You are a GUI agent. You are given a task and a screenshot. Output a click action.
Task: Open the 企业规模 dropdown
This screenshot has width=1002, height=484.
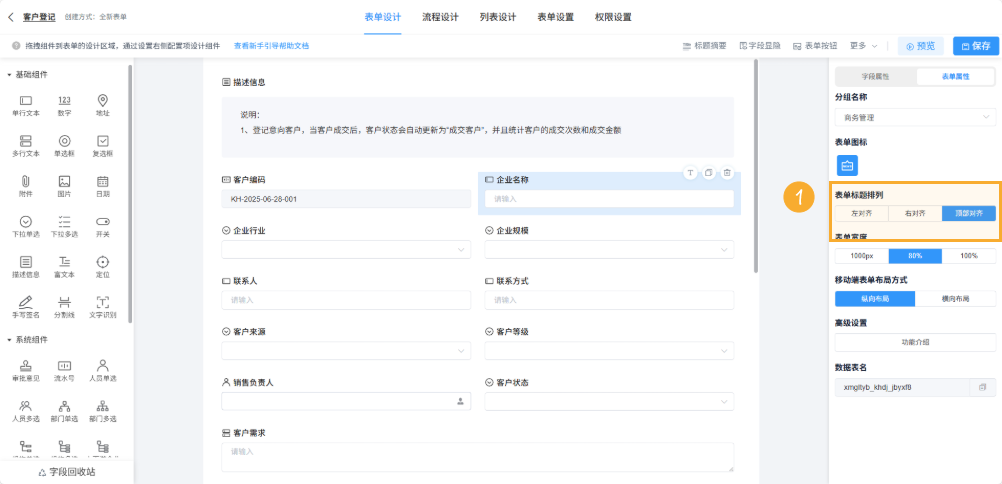point(609,249)
